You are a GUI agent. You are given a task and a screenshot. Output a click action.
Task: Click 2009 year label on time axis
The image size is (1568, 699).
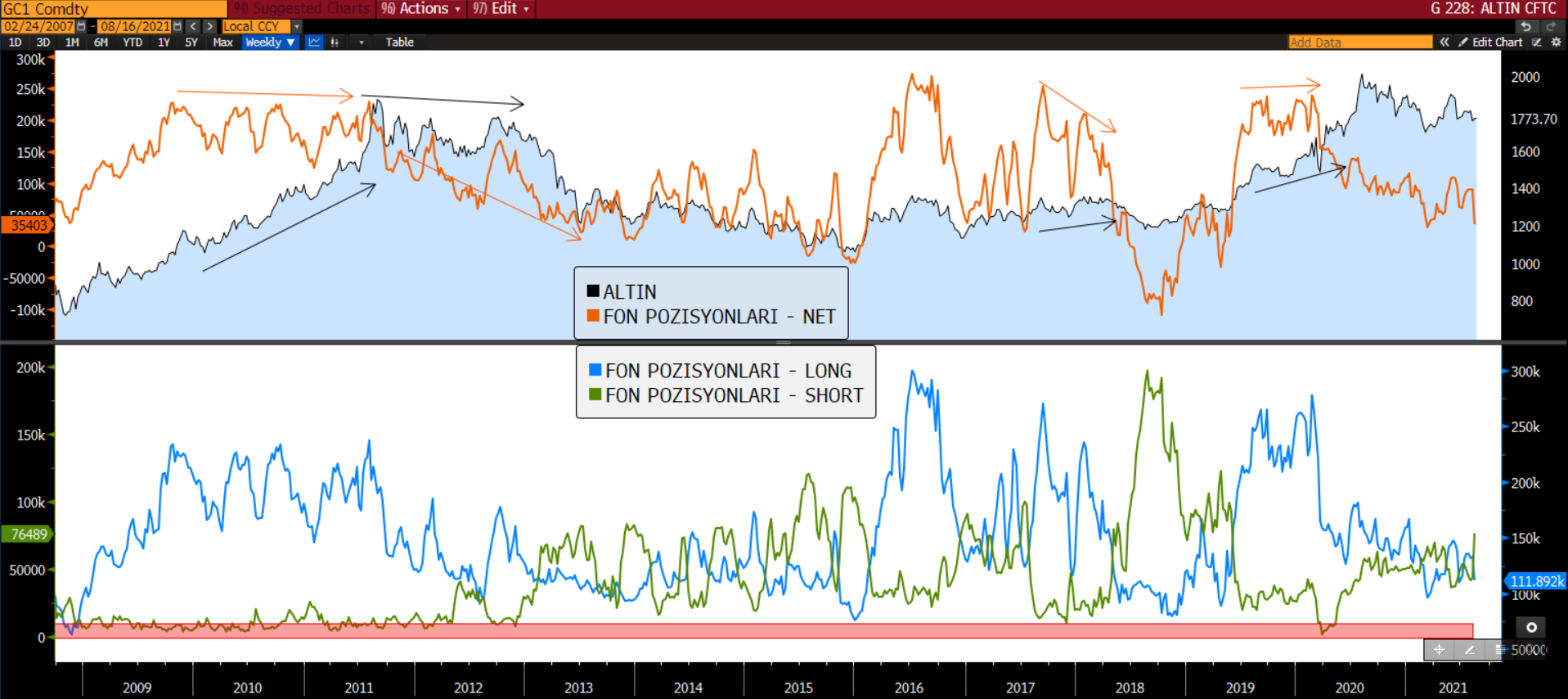(x=137, y=688)
